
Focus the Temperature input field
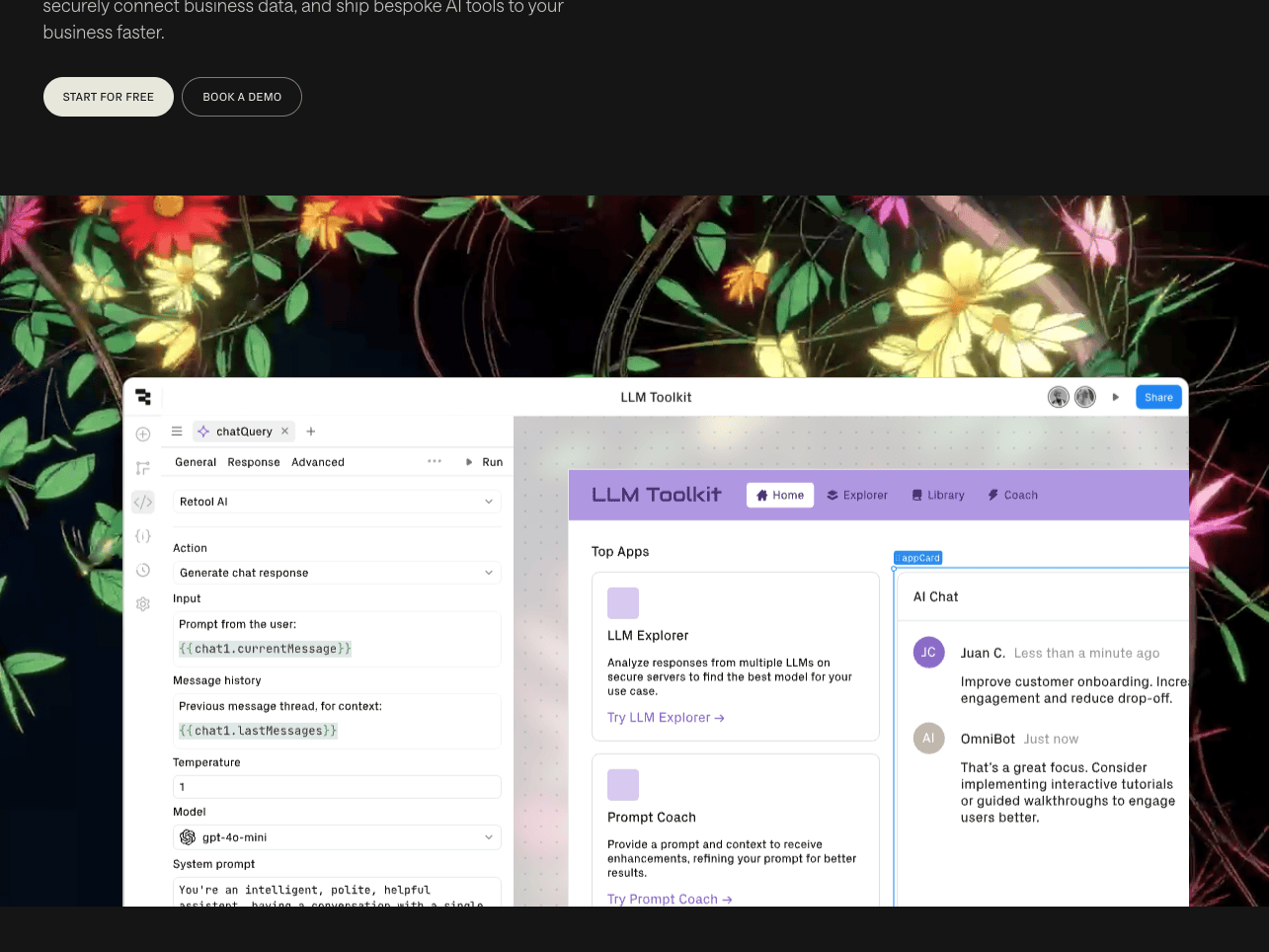click(337, 787)
